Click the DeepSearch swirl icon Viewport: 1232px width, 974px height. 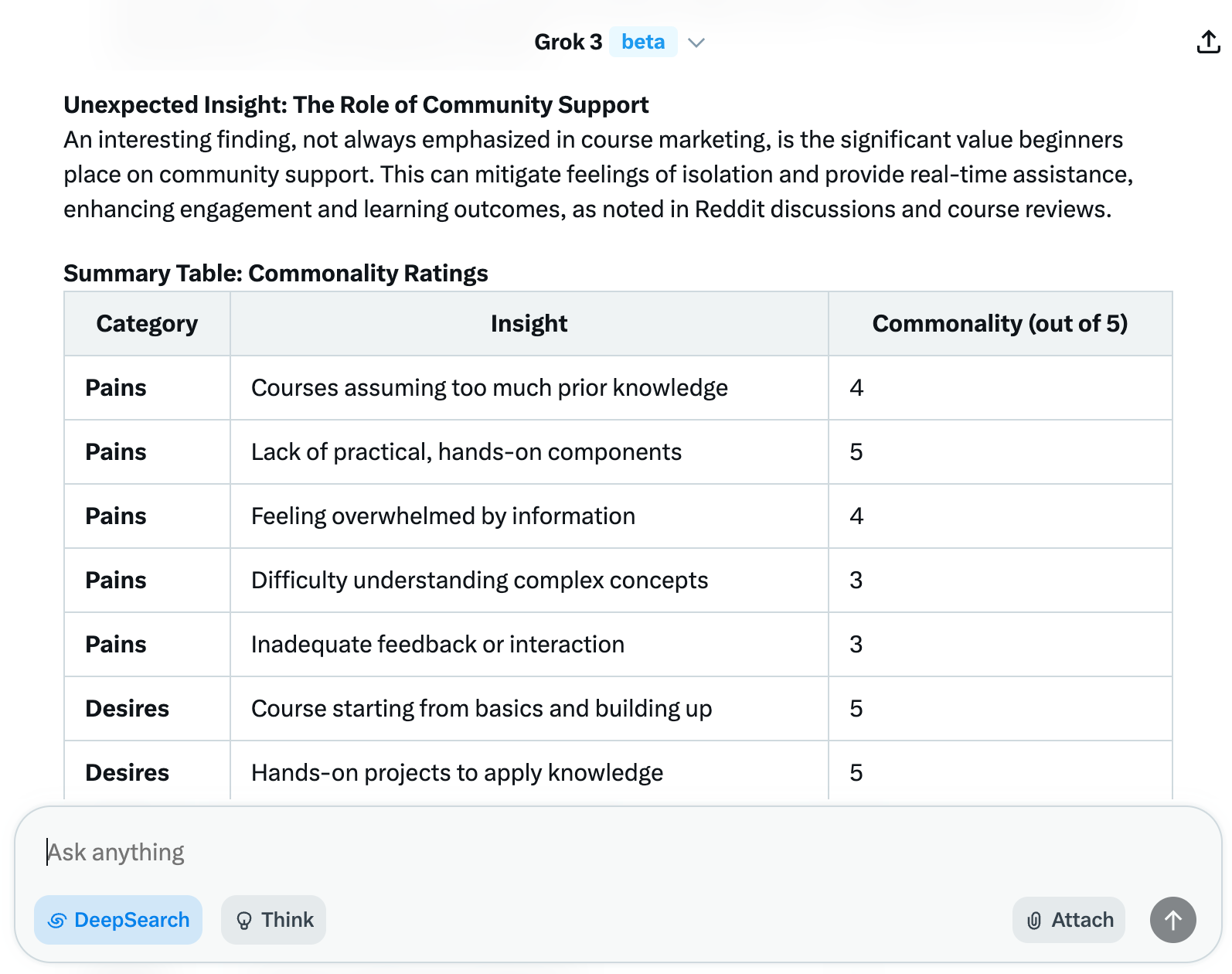click(x=57, y=921)
